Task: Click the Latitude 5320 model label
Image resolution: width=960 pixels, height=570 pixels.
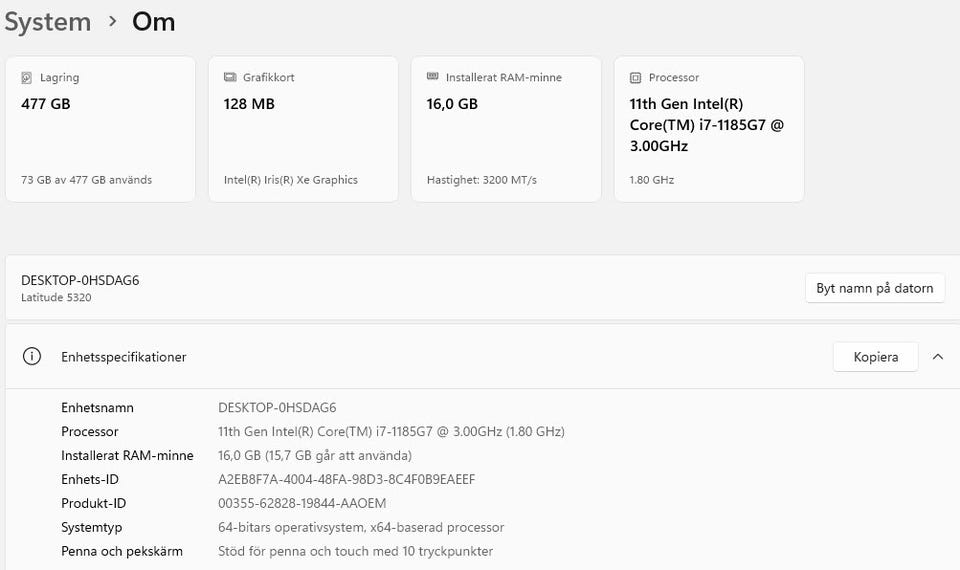Action: [56, 298]
